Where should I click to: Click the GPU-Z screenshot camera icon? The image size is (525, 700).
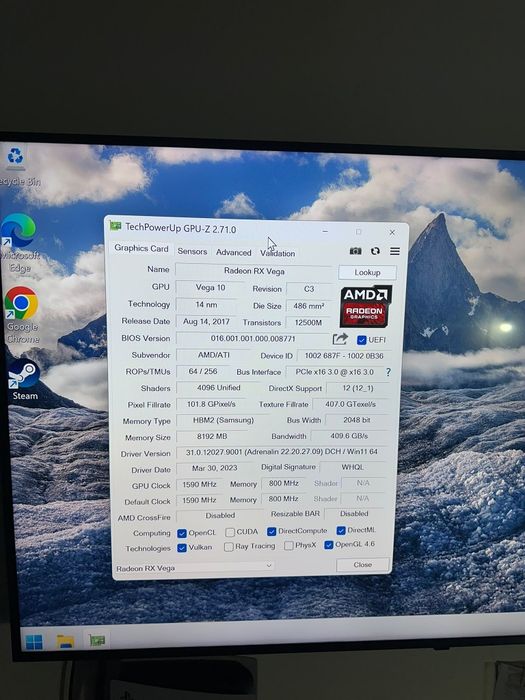tap(355, 251)
